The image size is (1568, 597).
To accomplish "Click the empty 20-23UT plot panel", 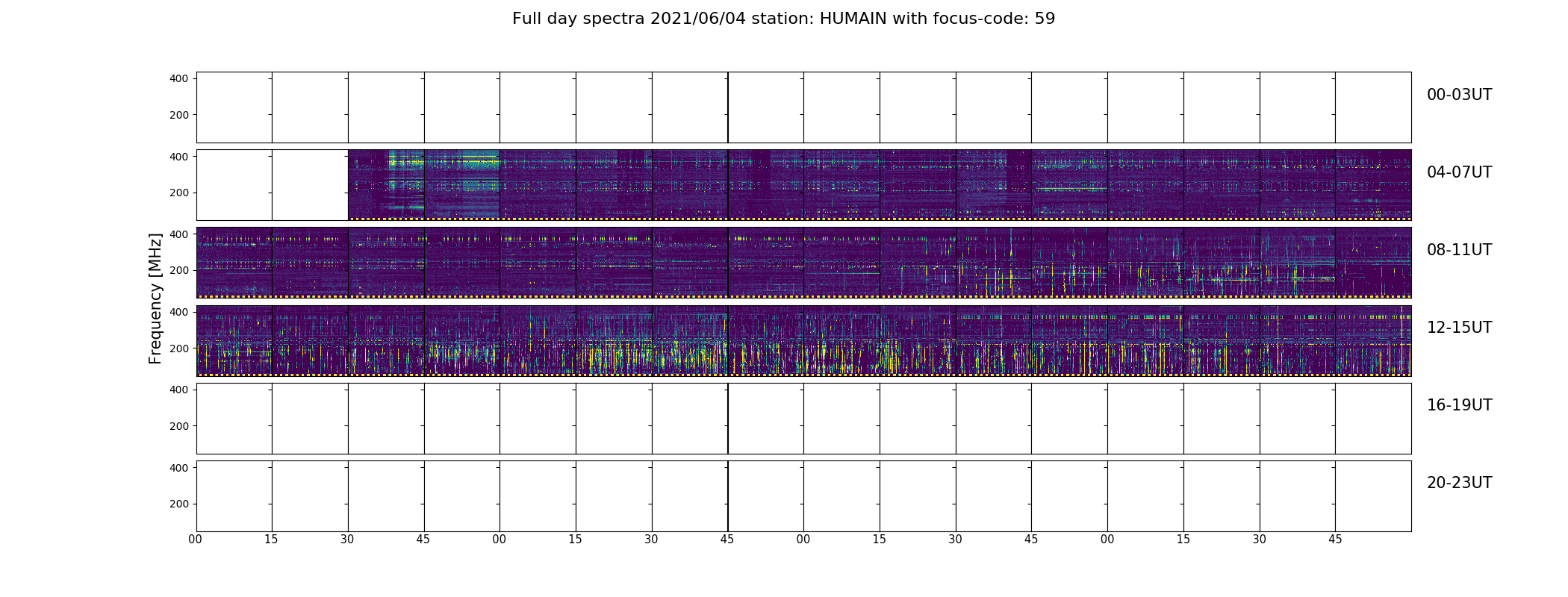I will pos(803,496).
